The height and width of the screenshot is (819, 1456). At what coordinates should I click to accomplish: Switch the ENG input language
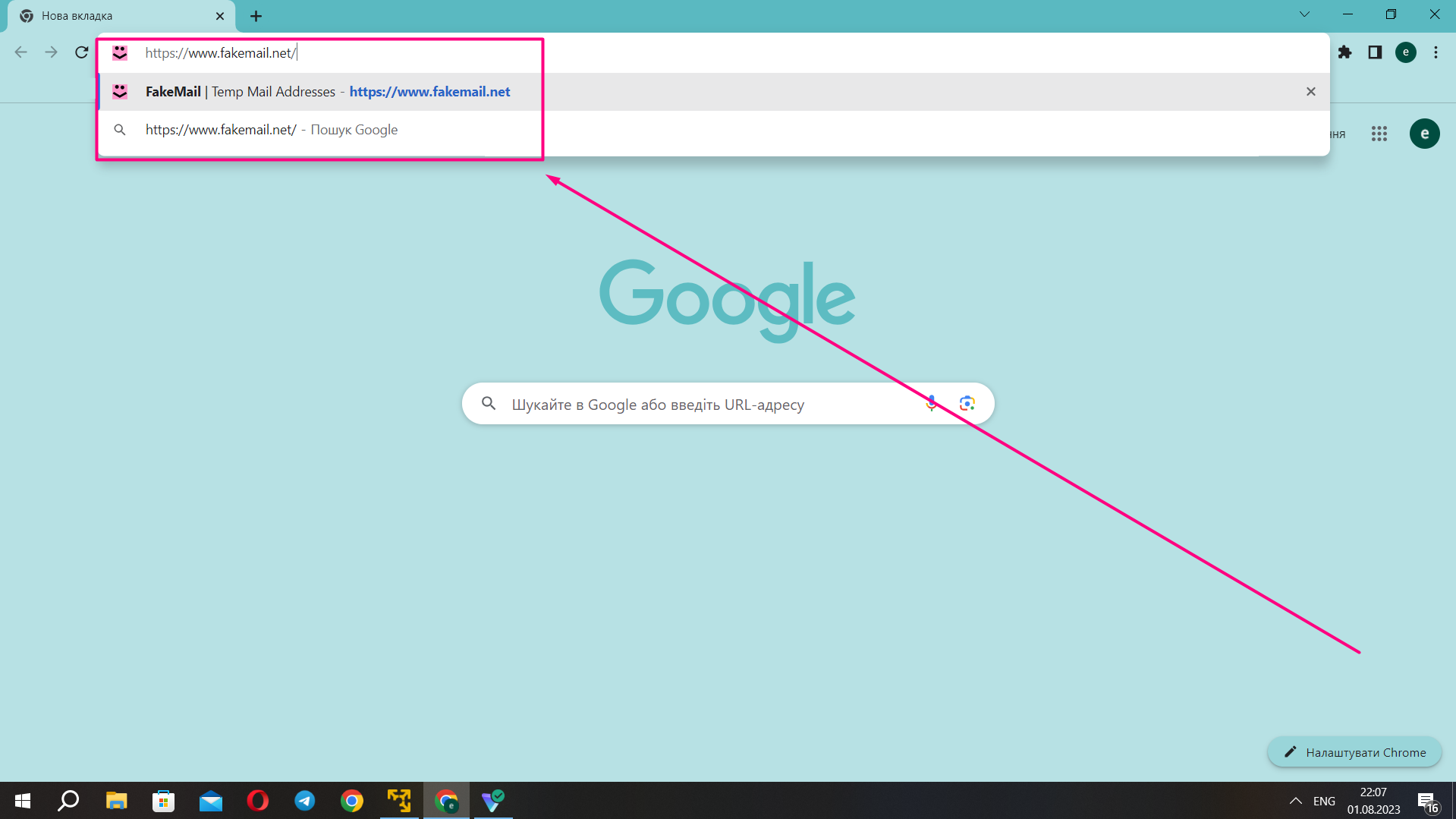(x=1324, y=801)
